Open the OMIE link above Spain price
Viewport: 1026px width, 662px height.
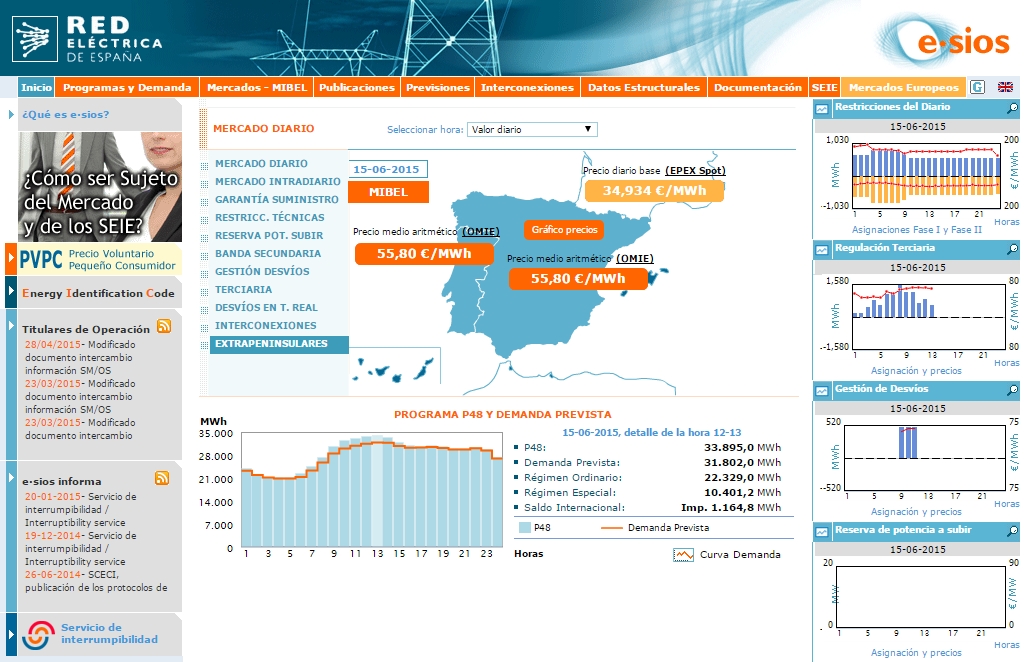[635, 258]
